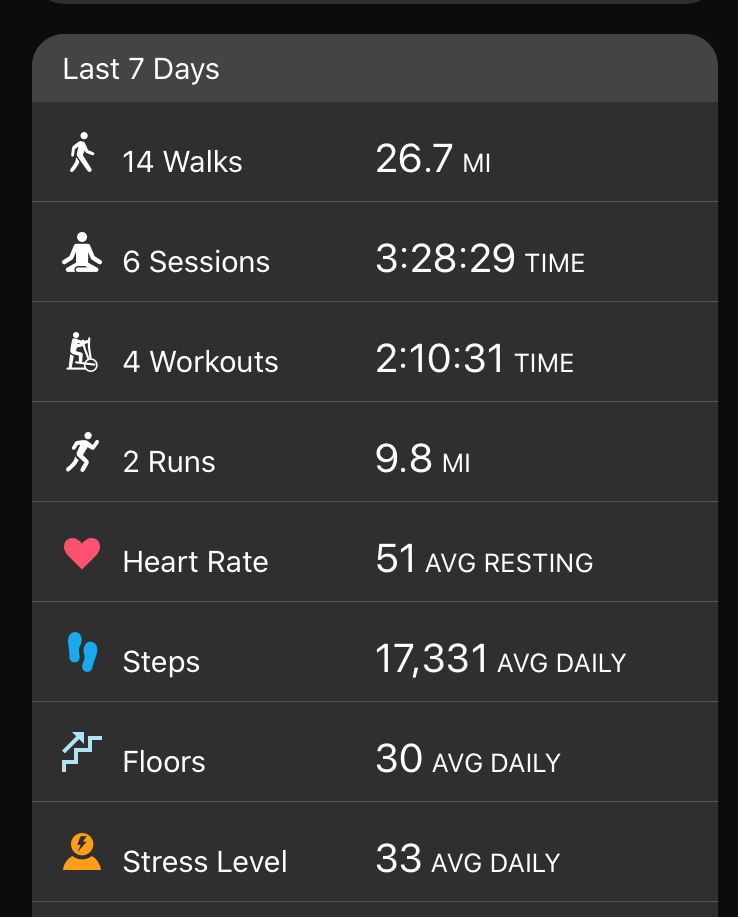Tap the blue footprints steps icon
The image size is (738, 917).
click(82, 652)
